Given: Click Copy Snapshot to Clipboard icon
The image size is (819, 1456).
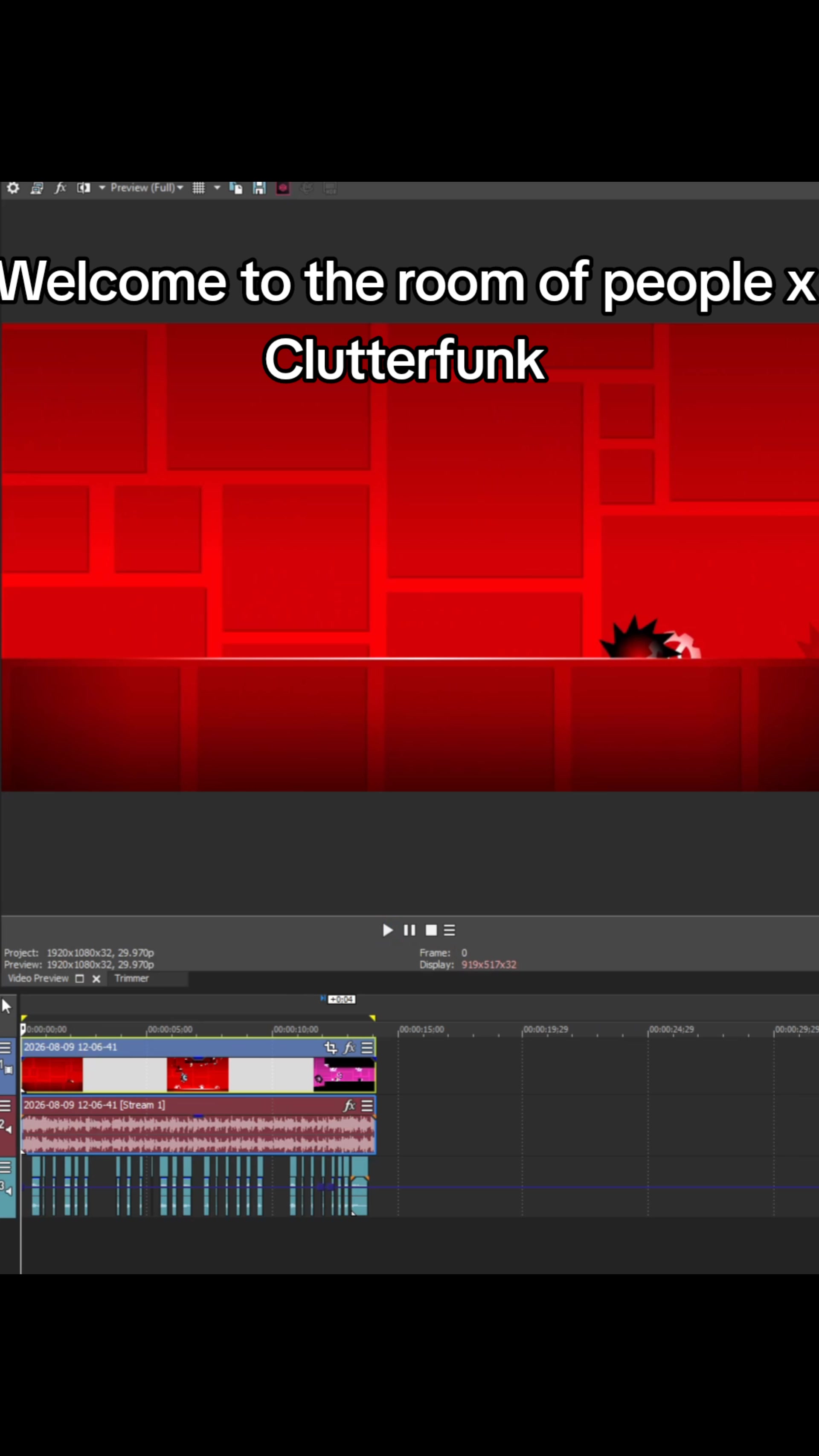Looking at the screenshot, I should click(x=236, y=188).
